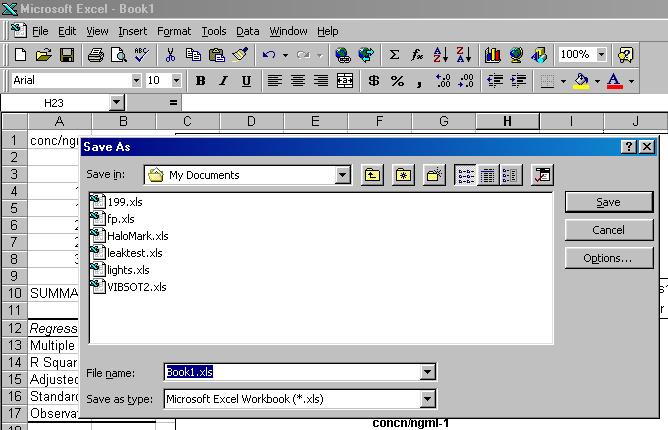Click the Insert Hyperlink globe icon
The width and height of the screenshot is (668, 430).
coord(343,55)
